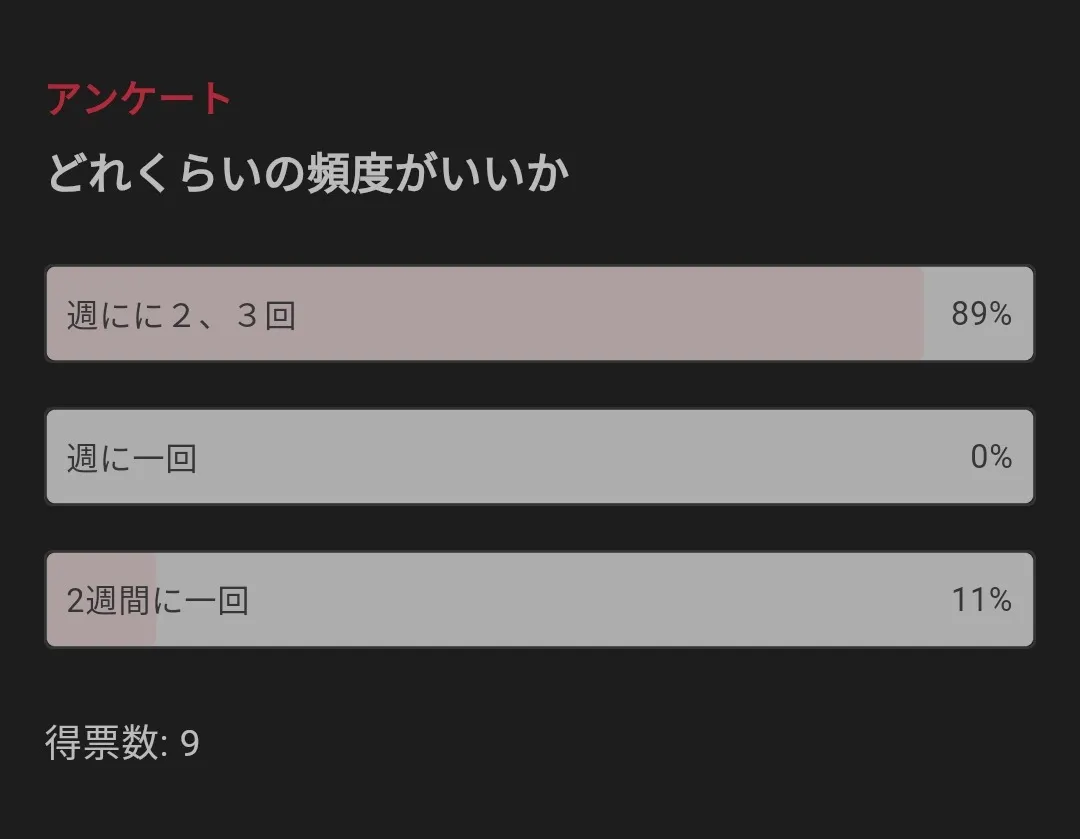This screenshot has width=1080, height=839.
Task: Click the "一回" text in the "週に一回" option
Action: pos(164,458)
